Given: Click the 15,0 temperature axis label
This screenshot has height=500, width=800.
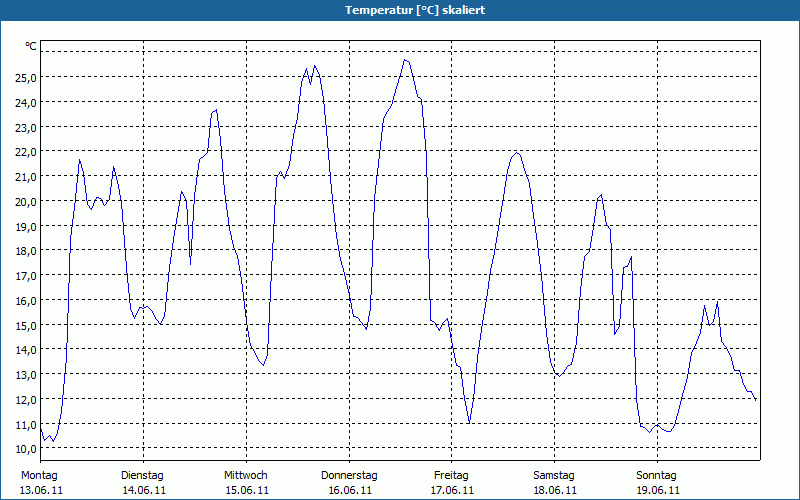Looking at the screenshot, I should tap(24, 326).
